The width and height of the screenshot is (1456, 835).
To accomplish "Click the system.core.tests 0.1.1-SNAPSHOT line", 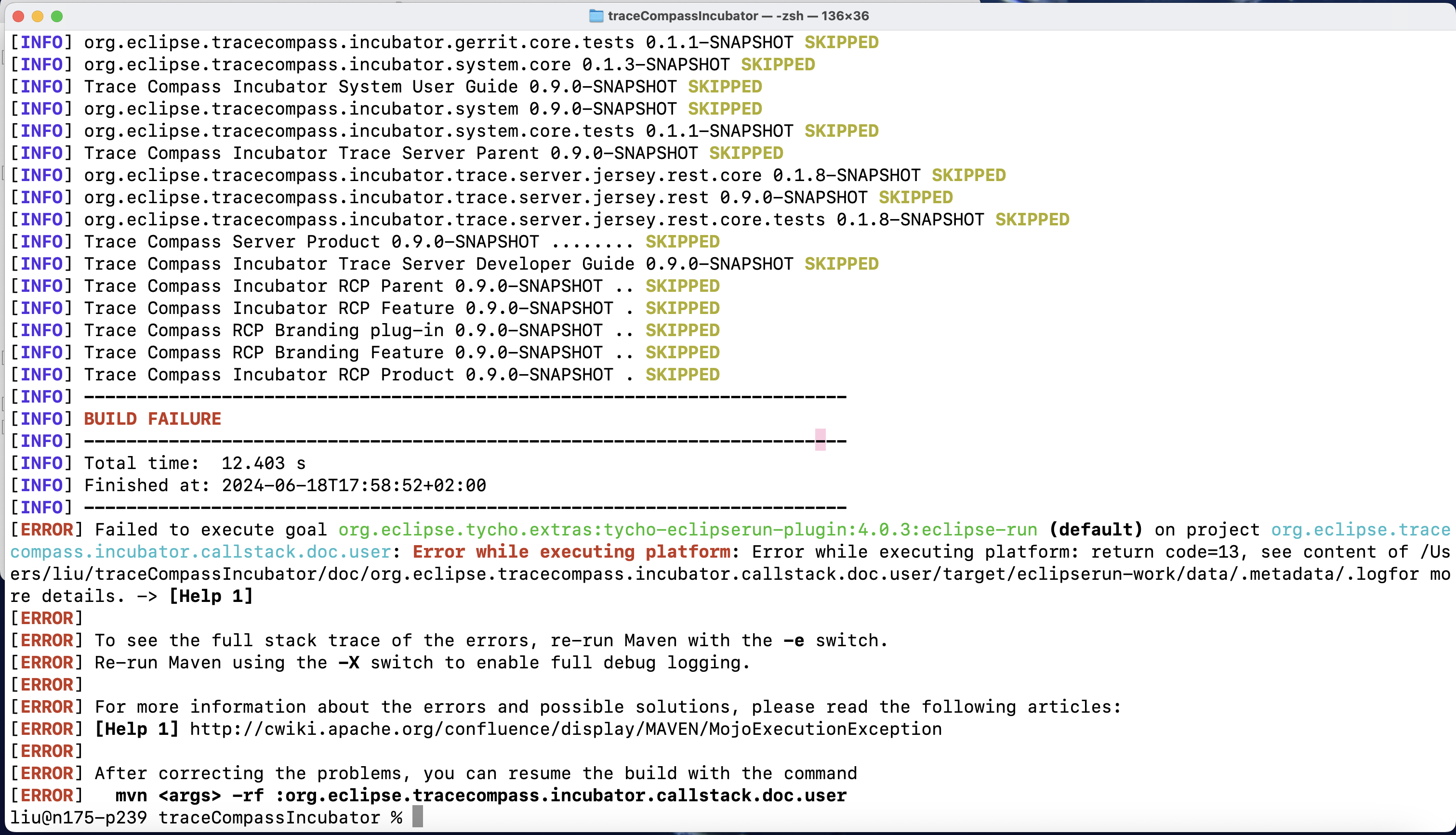I will click(445, 131).
